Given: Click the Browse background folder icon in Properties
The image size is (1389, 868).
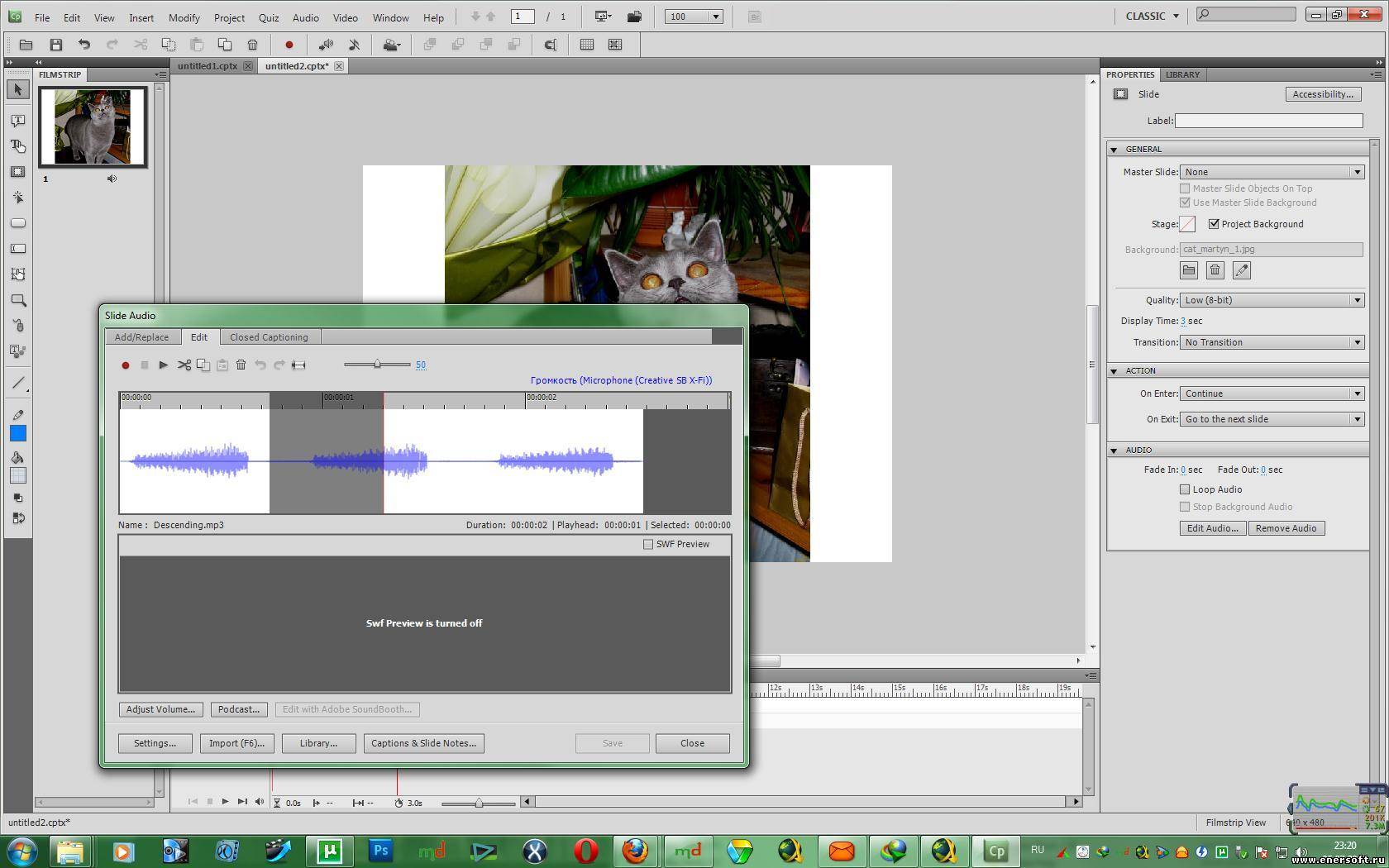Looking at the screenshot, I should click(1189, 270).
